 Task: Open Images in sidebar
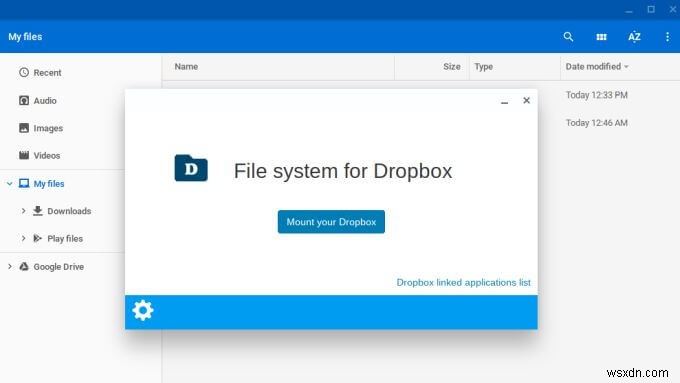click(48, 128)
